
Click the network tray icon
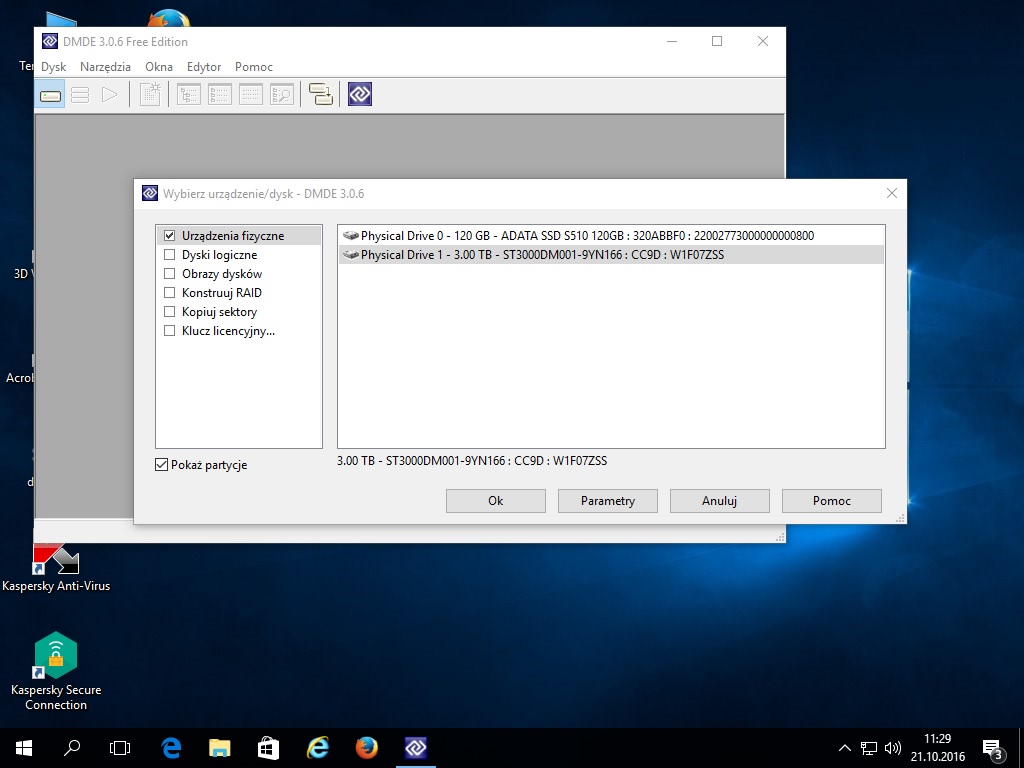point(869,748)
